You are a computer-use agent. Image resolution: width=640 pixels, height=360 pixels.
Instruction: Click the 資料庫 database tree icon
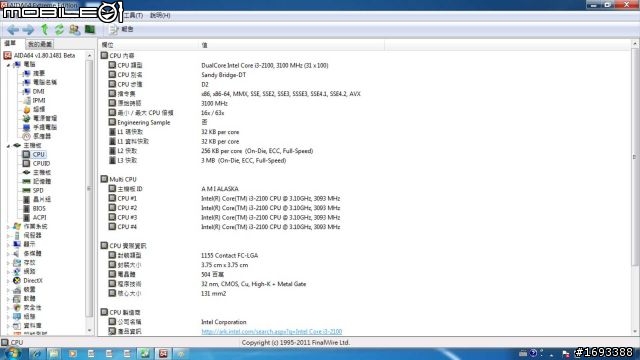[17, 326]
